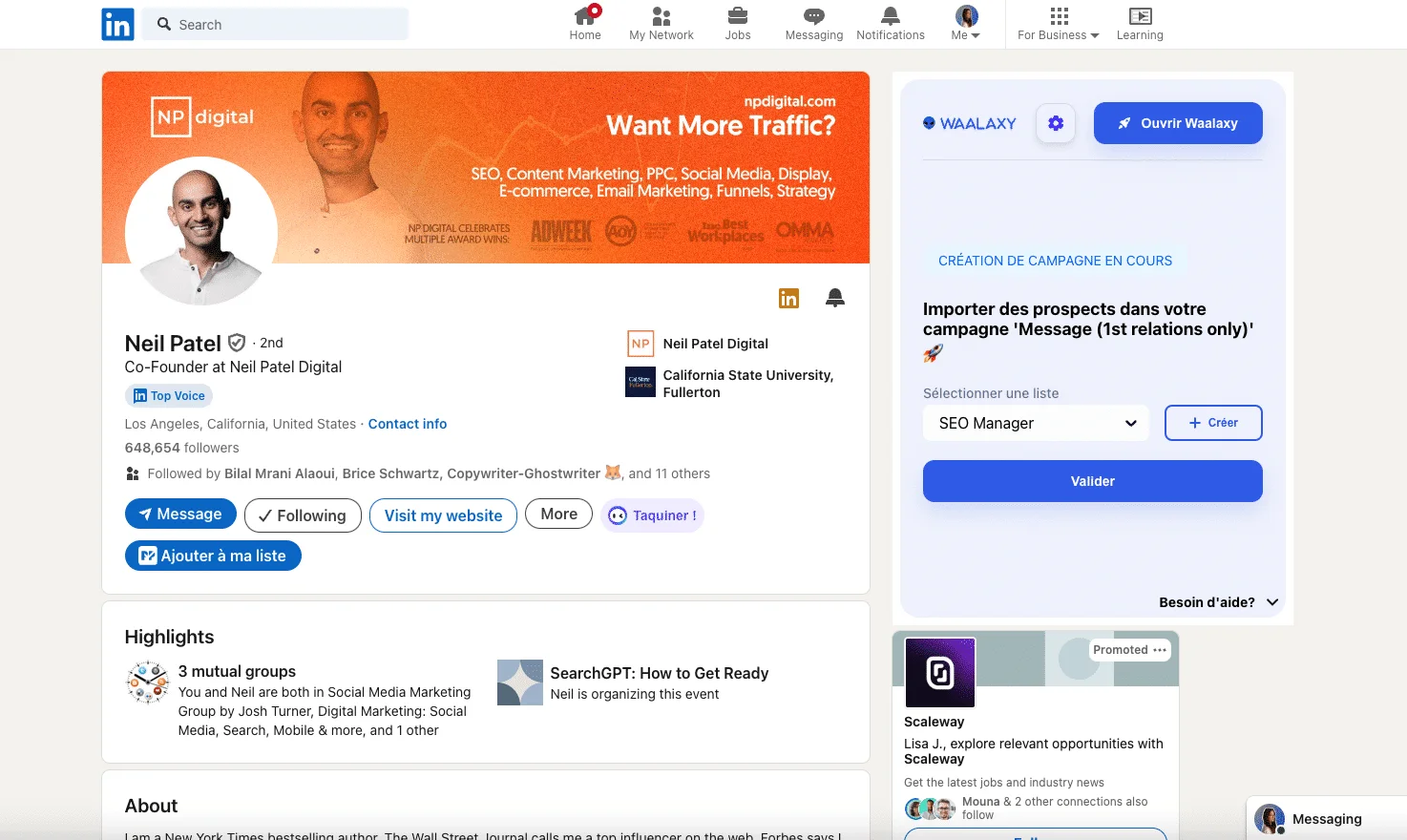Image resolution: width=1407 pixels, height=840 pixels.
Task: Open Messaging from the top nav
Action: (814, 24)
